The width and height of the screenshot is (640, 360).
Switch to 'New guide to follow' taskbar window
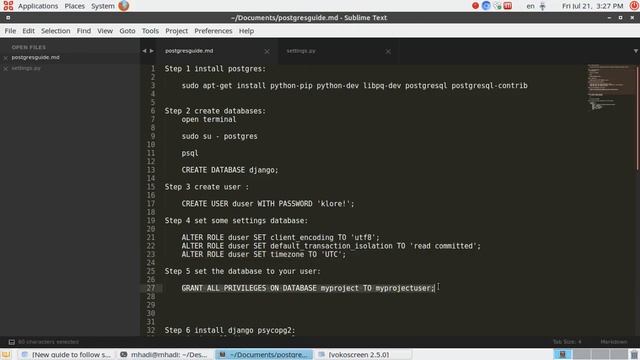point(66,355)
